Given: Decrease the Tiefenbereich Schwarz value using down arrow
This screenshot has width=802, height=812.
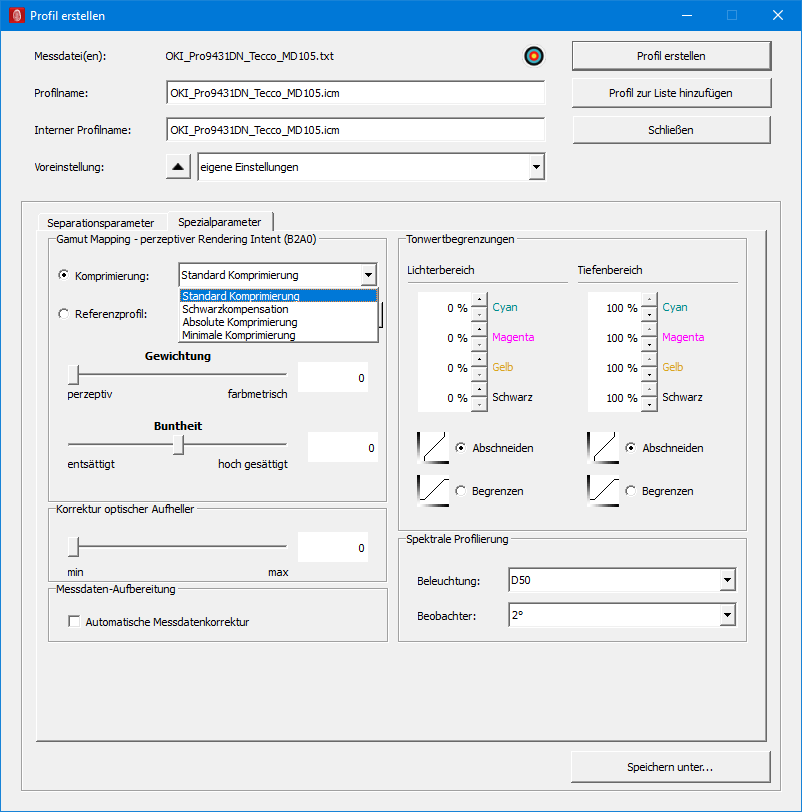Looking at the screenshot, I should [x=649, y=405].
